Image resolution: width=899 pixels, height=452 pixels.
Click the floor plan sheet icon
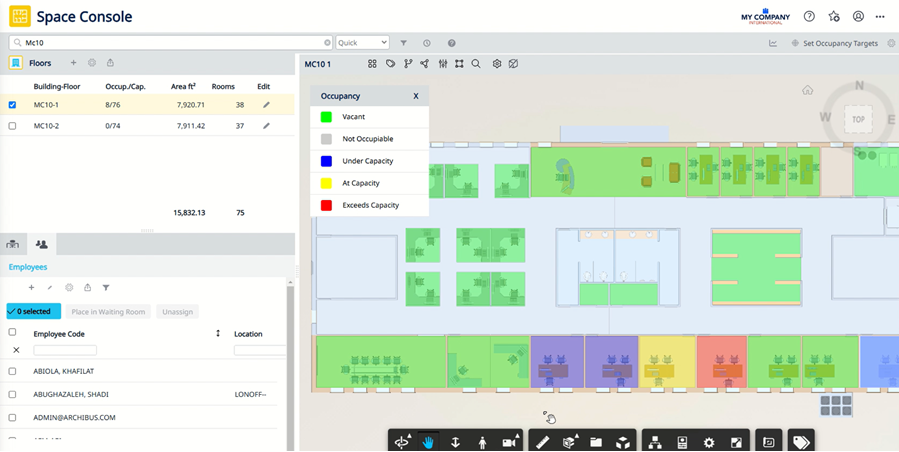click(x=769, y=442)
